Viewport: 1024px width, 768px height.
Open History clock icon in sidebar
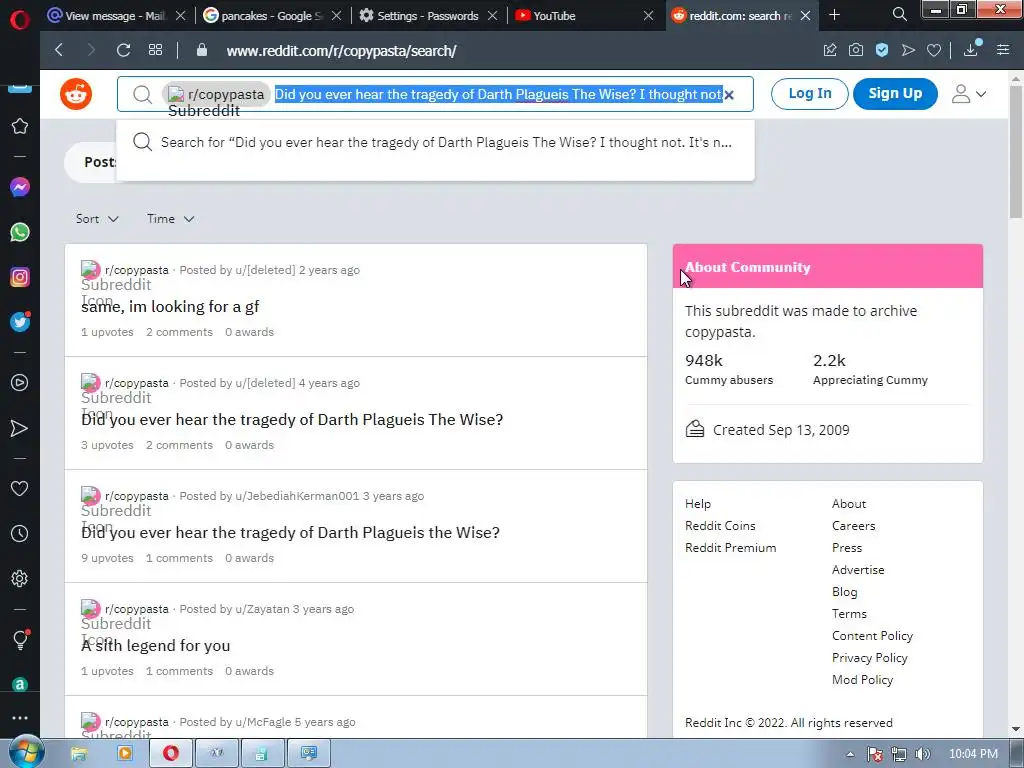(20, 534)
